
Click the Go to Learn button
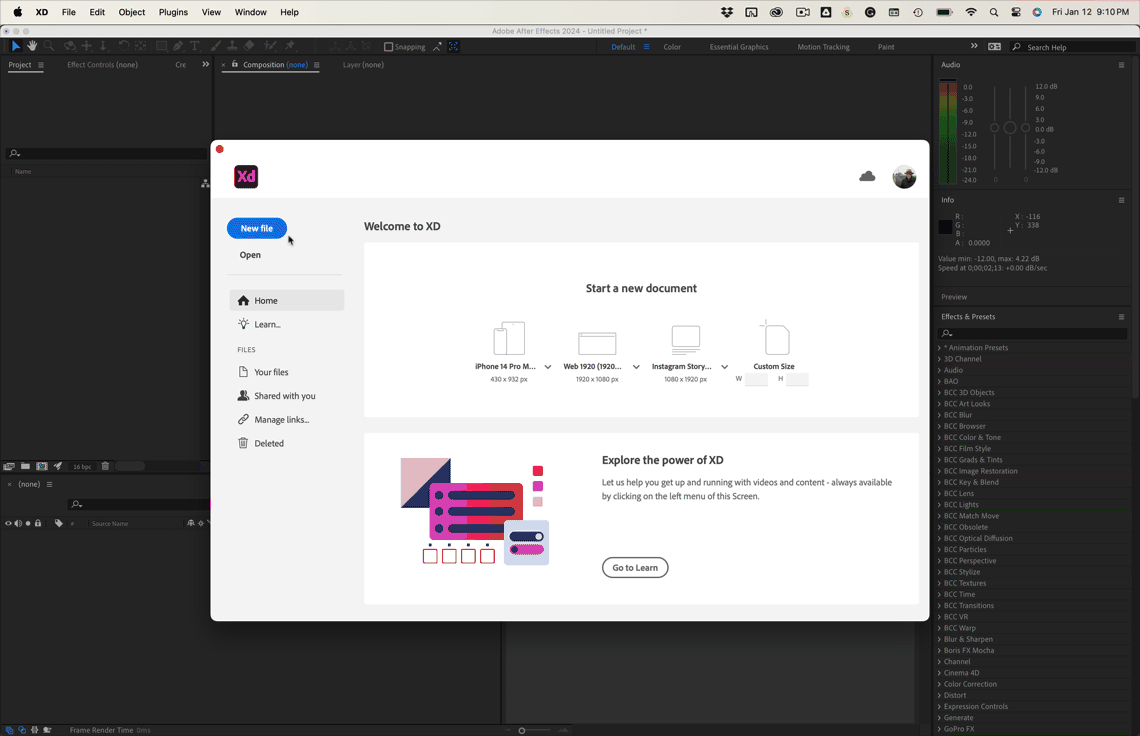click(635, 567)
